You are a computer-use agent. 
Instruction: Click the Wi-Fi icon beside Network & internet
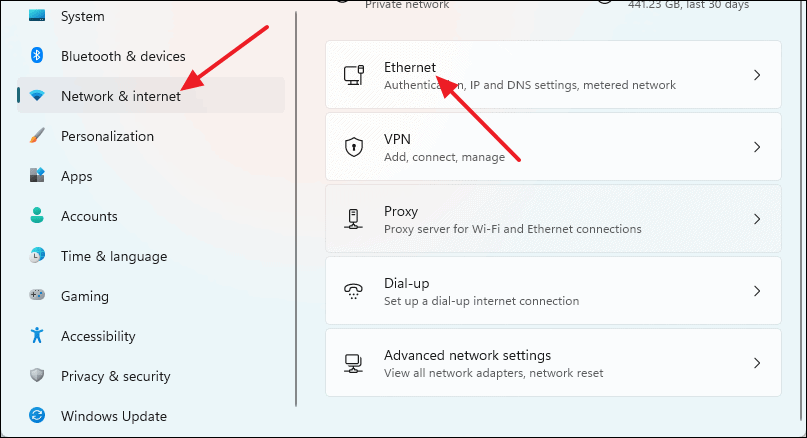click(x=37, y=95)
